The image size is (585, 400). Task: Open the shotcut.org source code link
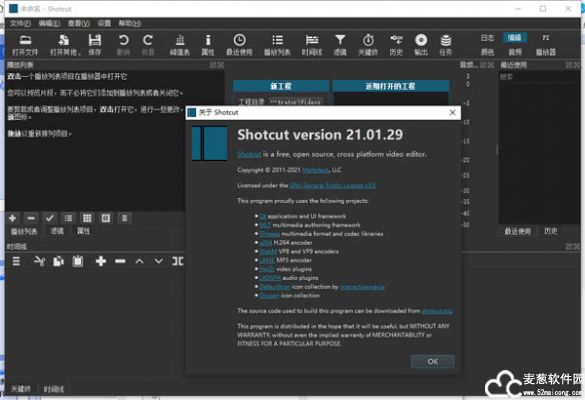pos(437,311)
